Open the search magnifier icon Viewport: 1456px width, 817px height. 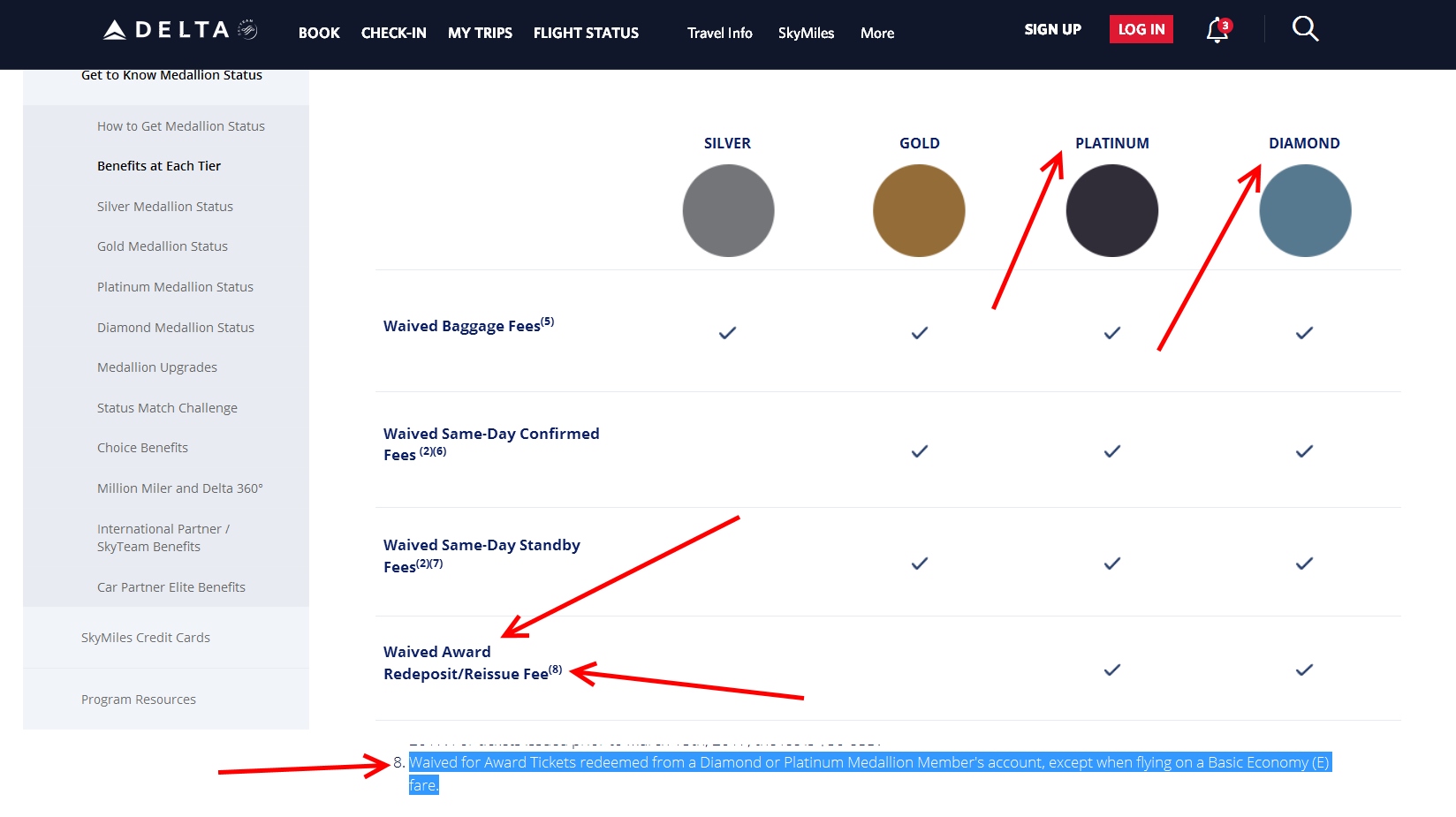click(1305, 29)
